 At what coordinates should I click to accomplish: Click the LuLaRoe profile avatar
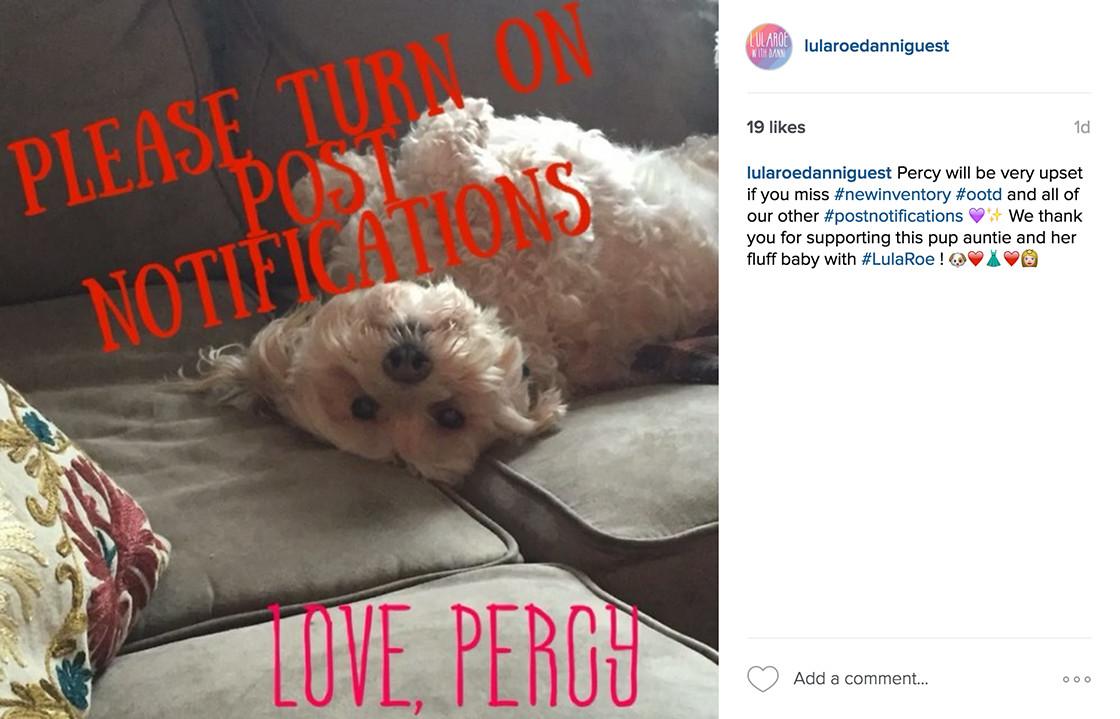769,46
